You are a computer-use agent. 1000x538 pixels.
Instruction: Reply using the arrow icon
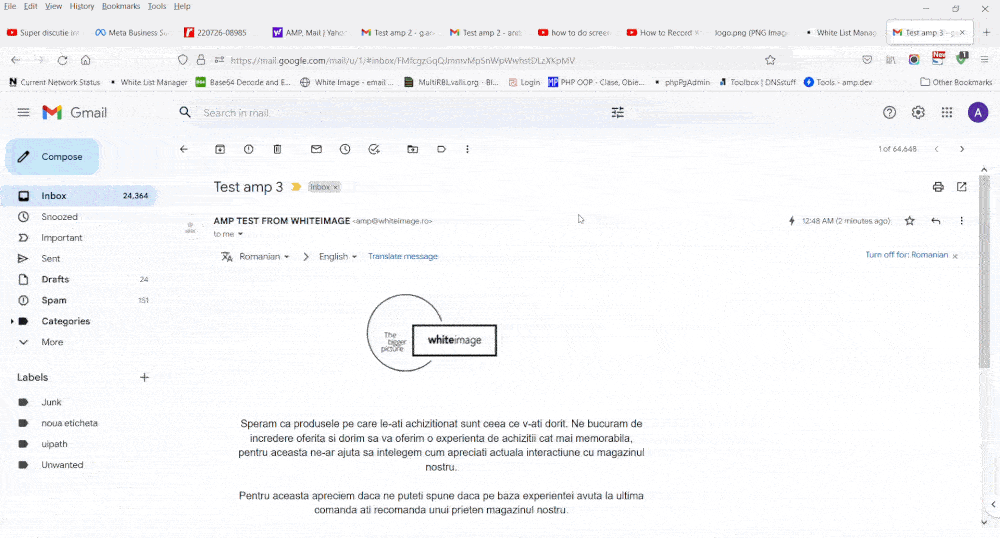tap(936, 221)
